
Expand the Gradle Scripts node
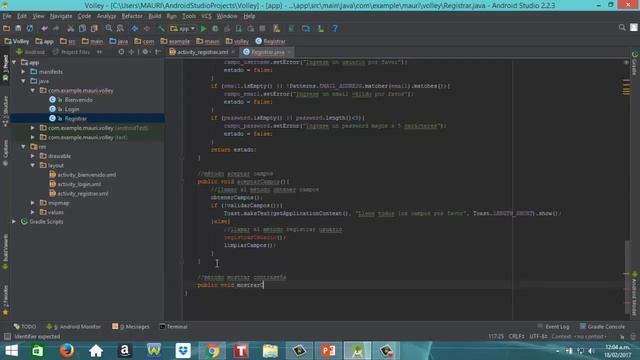point(14,222)
